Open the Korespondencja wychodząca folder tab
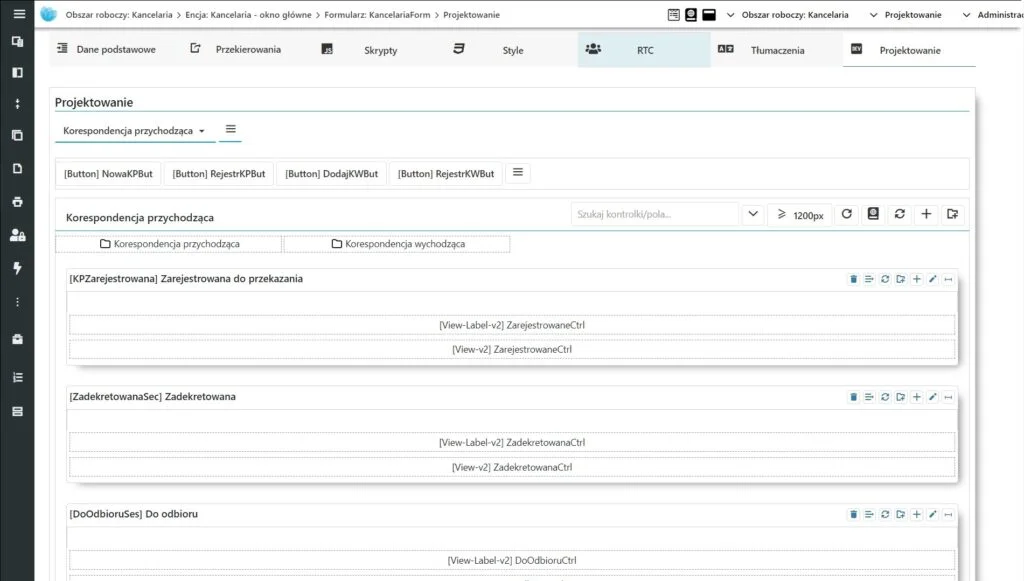The width and height of the screenshot is (1024, 581). click(396, 243)
